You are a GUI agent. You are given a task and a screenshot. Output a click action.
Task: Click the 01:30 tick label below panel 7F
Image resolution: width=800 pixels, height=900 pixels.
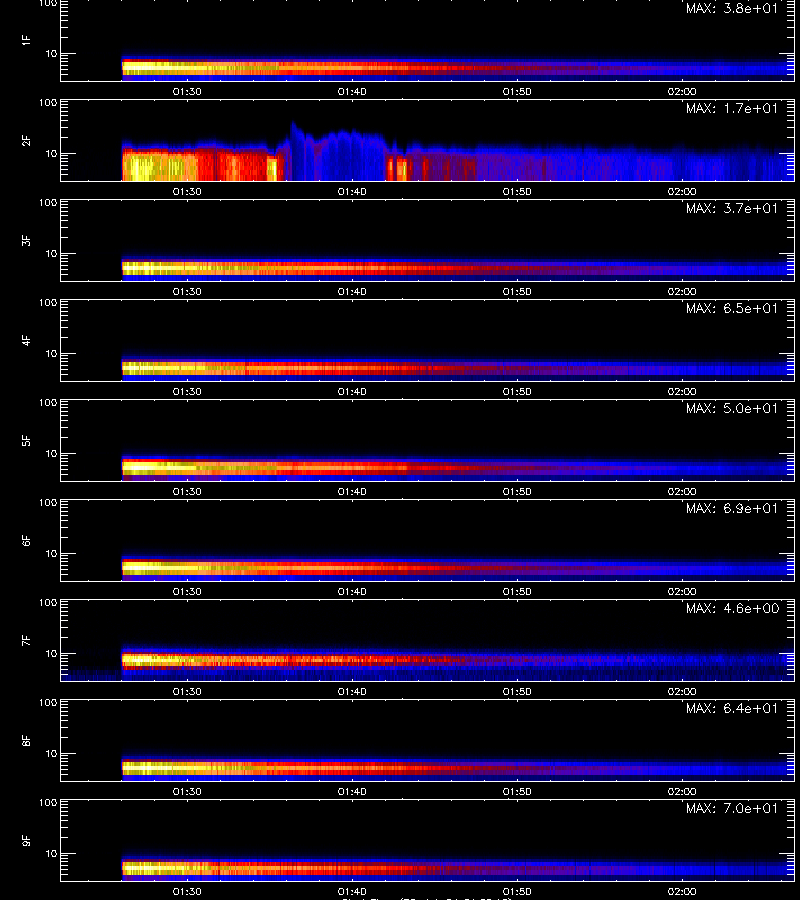187,692
